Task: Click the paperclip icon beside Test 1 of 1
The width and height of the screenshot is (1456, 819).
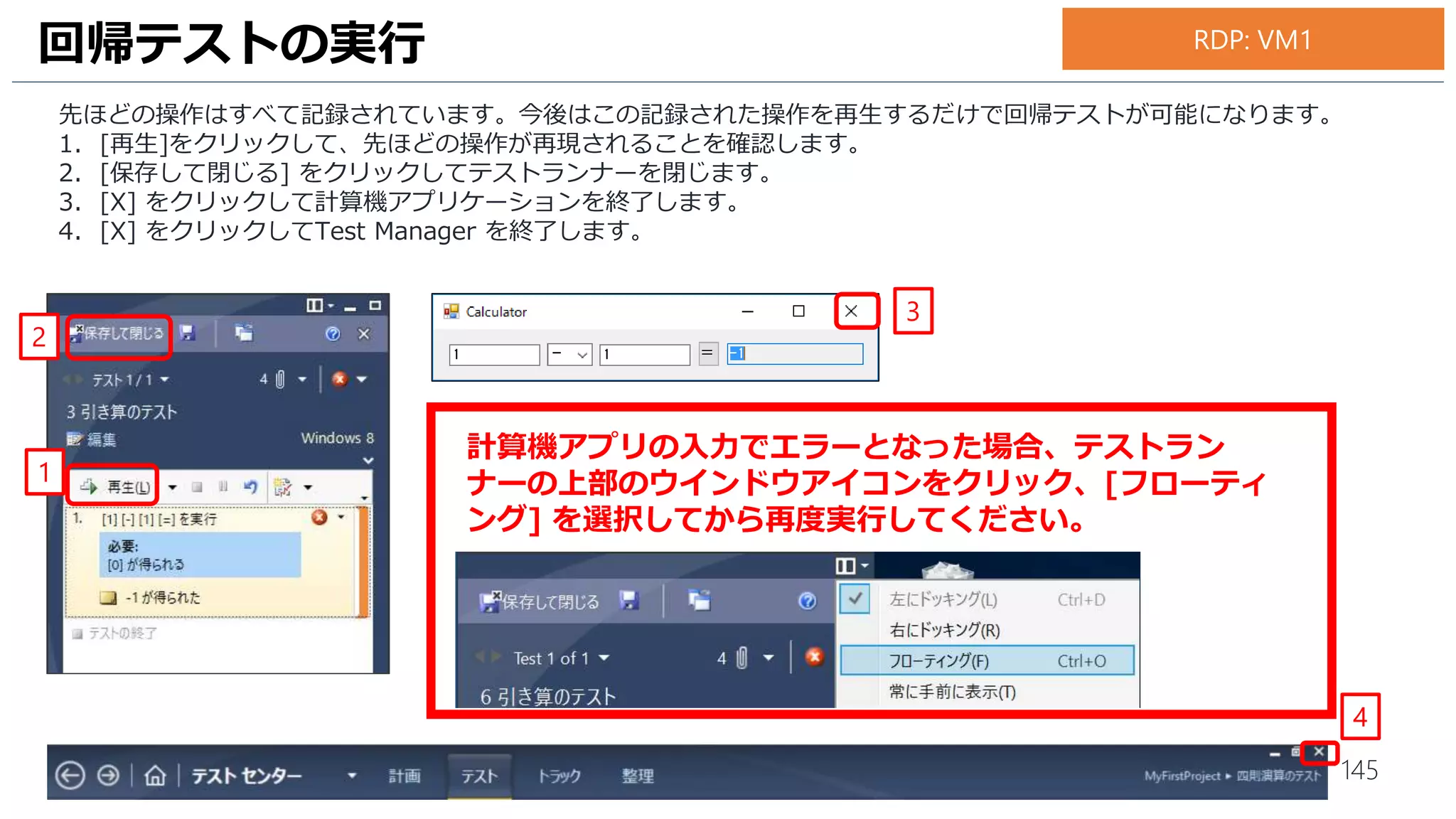Action: point(742,658)
